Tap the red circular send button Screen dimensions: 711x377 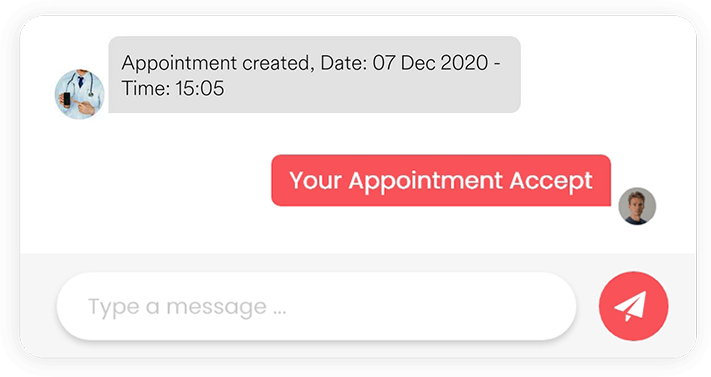pyautogui.click(x=633, y=306)
